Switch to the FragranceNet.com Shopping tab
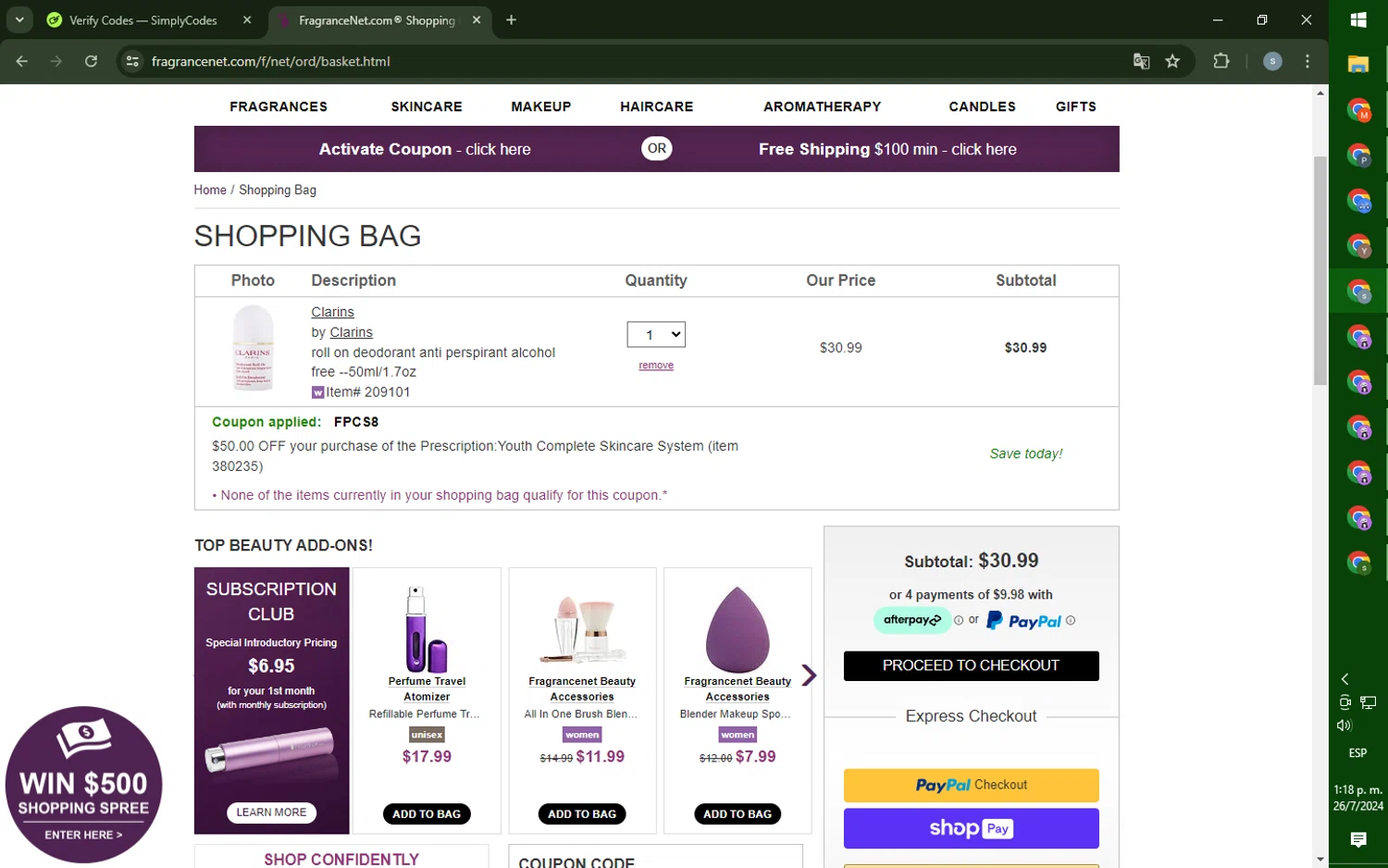The image size is (1388, 868). click(377, 19)
